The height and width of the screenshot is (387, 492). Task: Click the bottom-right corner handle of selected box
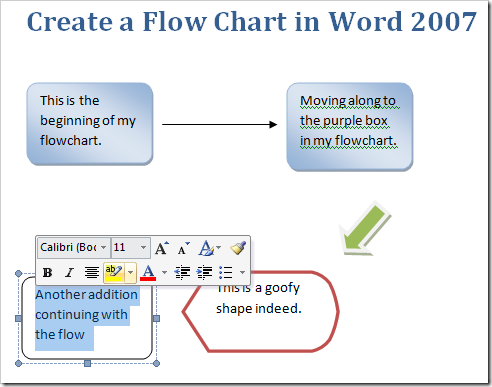(x=156, y=363)
